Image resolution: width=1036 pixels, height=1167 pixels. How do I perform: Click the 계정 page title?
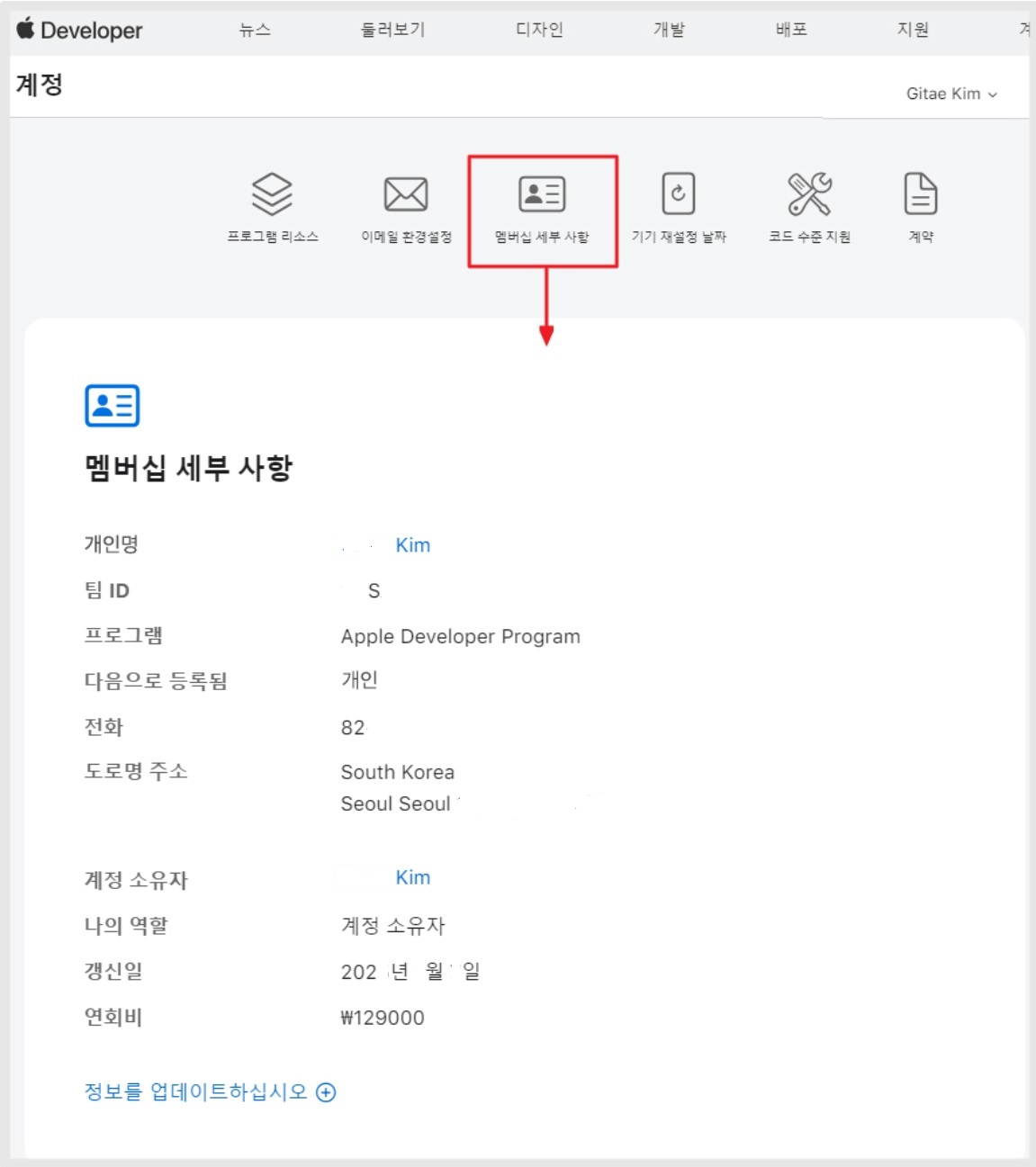point(40,85)
